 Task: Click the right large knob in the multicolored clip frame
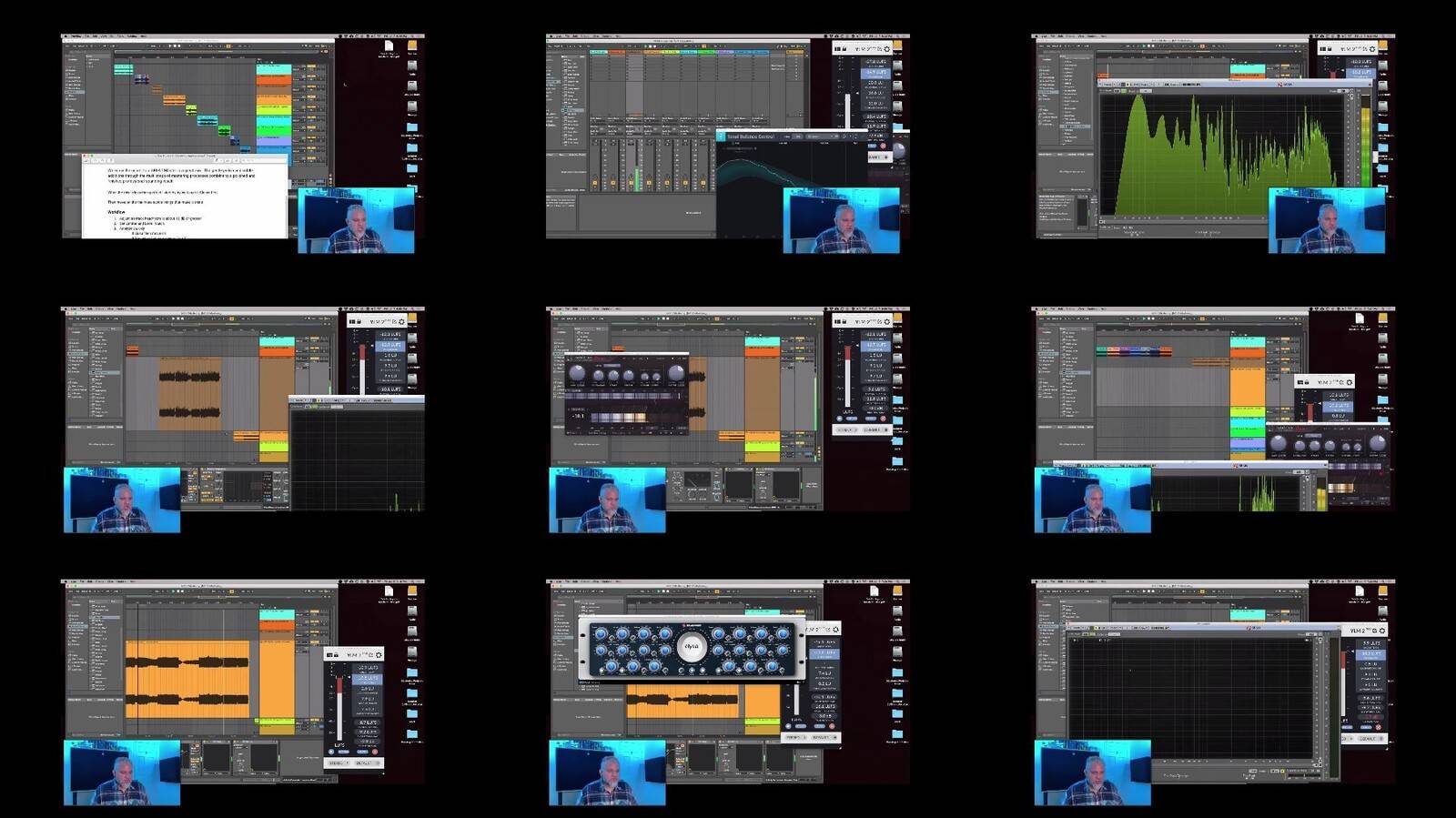click(x=1377, y=443)
